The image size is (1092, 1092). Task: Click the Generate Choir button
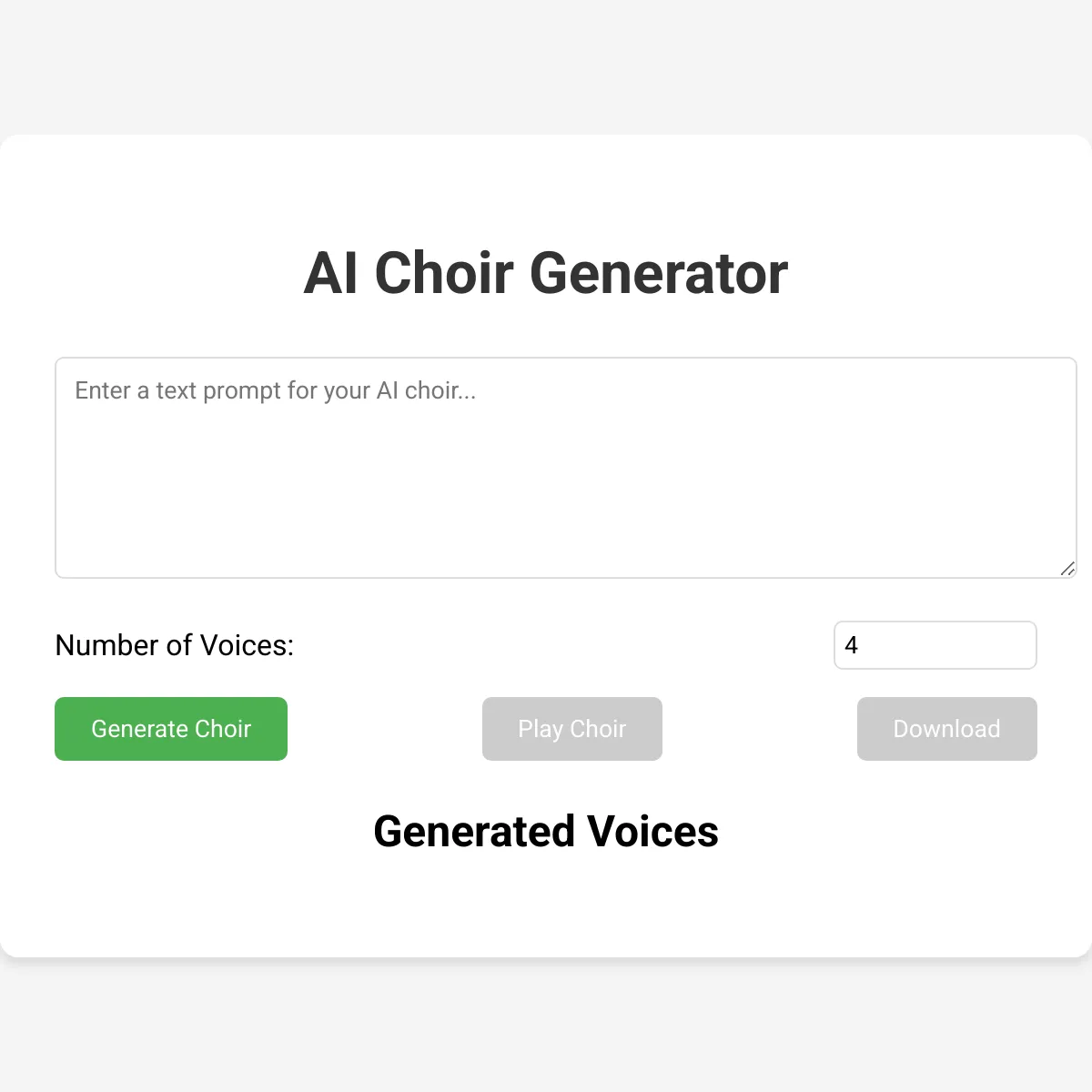point(171,729)
